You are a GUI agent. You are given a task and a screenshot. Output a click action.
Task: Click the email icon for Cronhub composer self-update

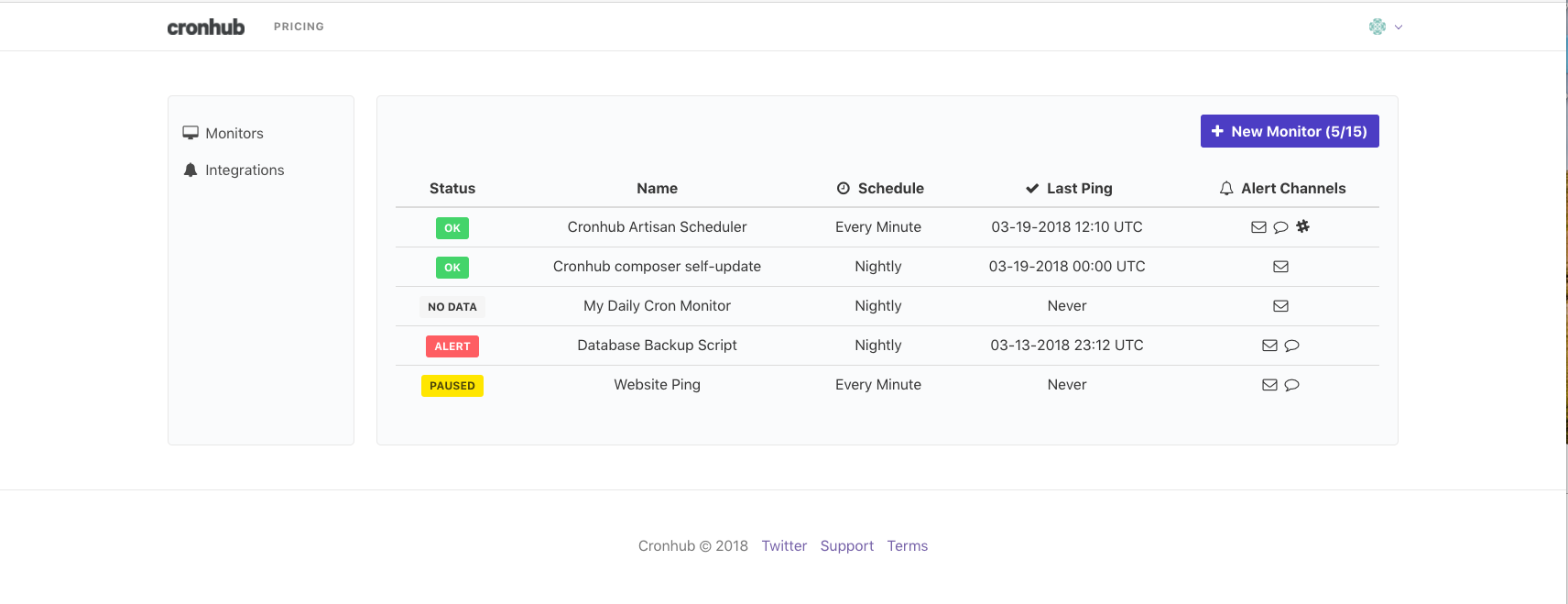(x=1280, y=267)
